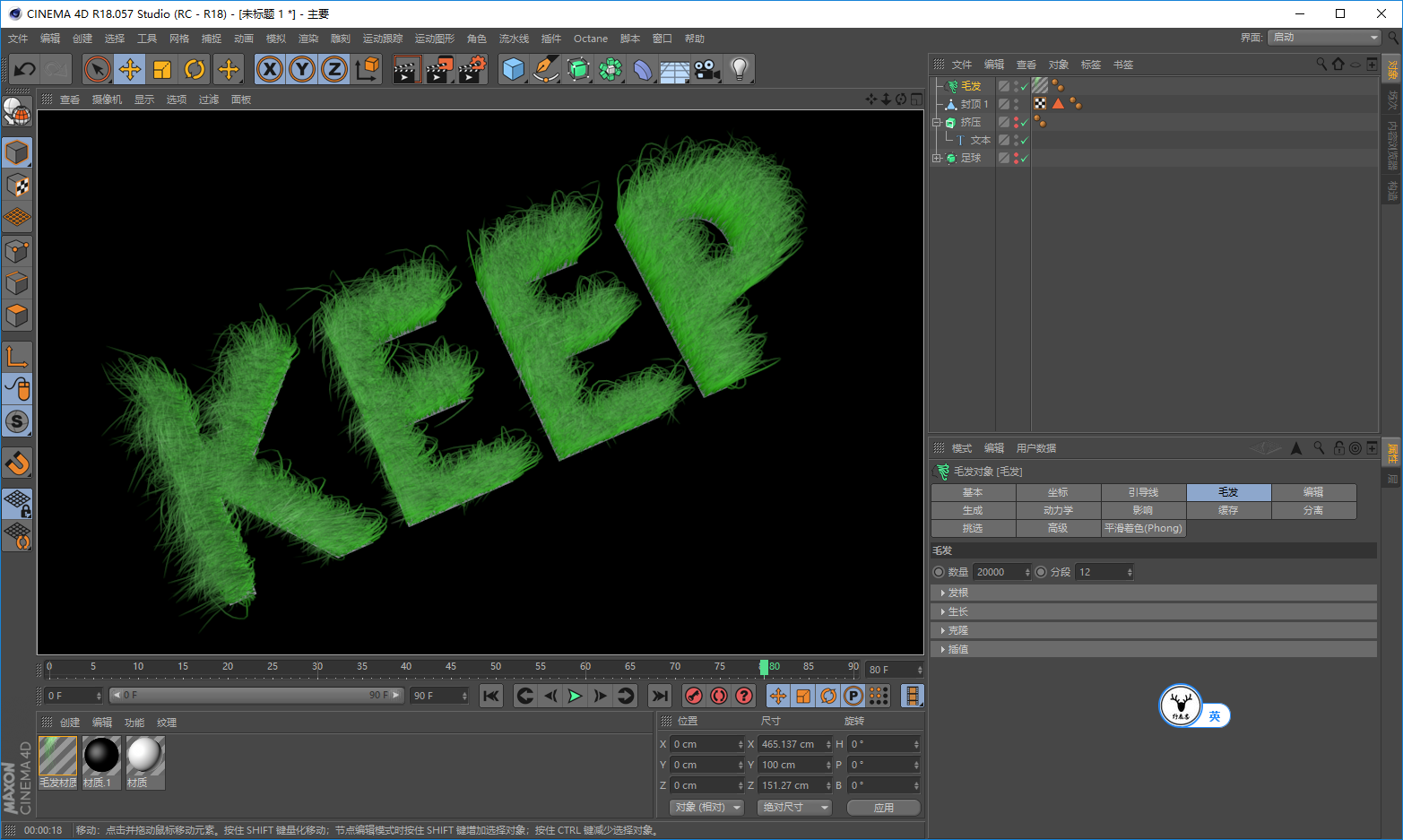Switch to the 引导线 attribute tab
Image resolution: width=1403 pixels, height=840 pixels.
point(1144,492)
